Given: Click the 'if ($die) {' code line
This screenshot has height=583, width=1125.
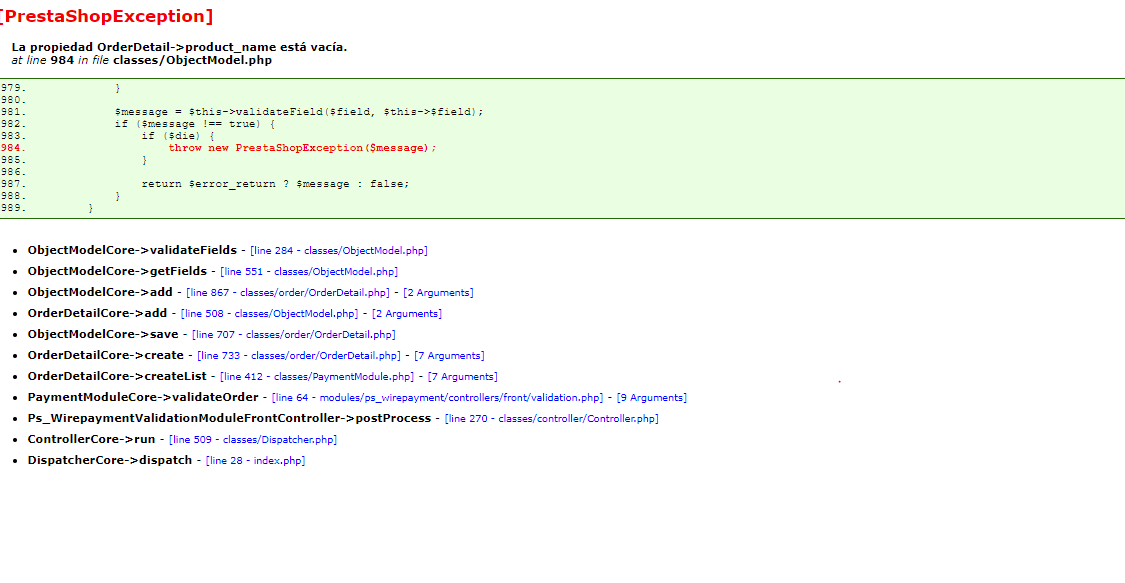Looking at the screenshot, I should pyautogui.click(x=178, y=136).
